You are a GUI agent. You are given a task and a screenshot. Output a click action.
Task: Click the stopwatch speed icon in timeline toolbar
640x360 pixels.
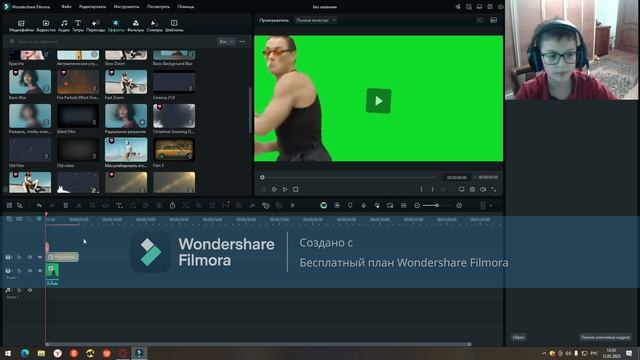172,205
